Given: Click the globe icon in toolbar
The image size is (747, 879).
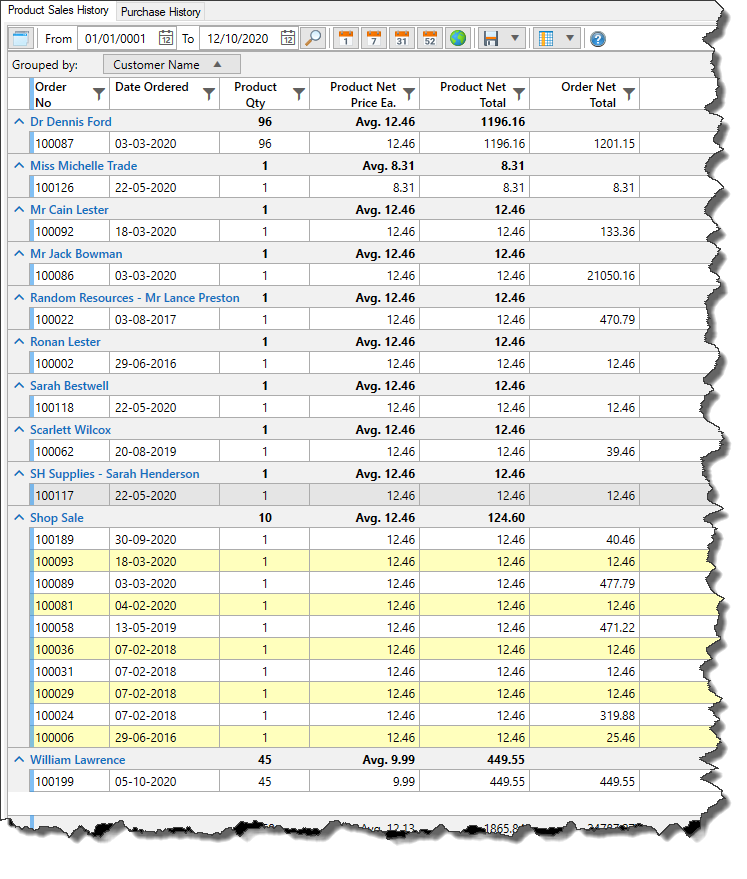Looking at the screenshot, I should [x=457, y=38].
